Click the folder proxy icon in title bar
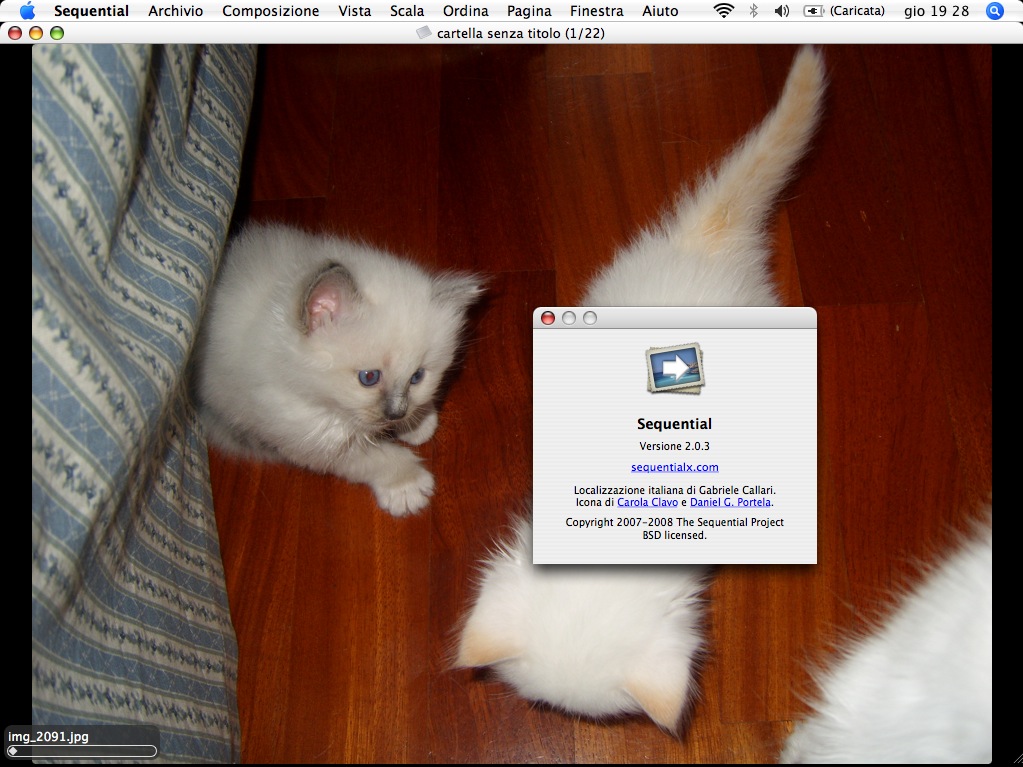The width and height of the screenshot is (1023, 767). pos(424,33)
